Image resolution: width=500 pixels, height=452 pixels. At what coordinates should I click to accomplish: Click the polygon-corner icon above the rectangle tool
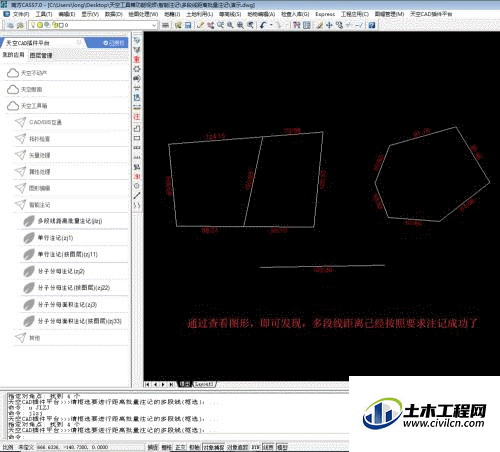pos(137,128)
